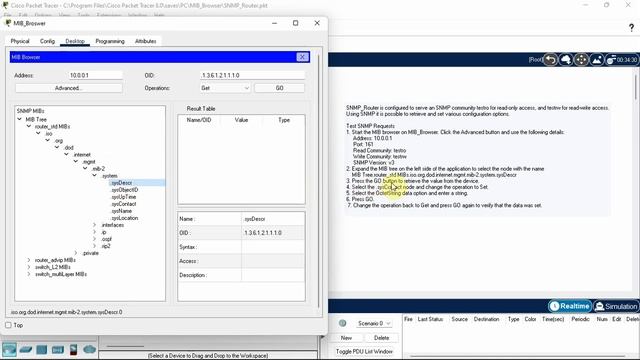Select the Network Devices category icon
Viewport: 640px width, 360px height.
(9, 349)
